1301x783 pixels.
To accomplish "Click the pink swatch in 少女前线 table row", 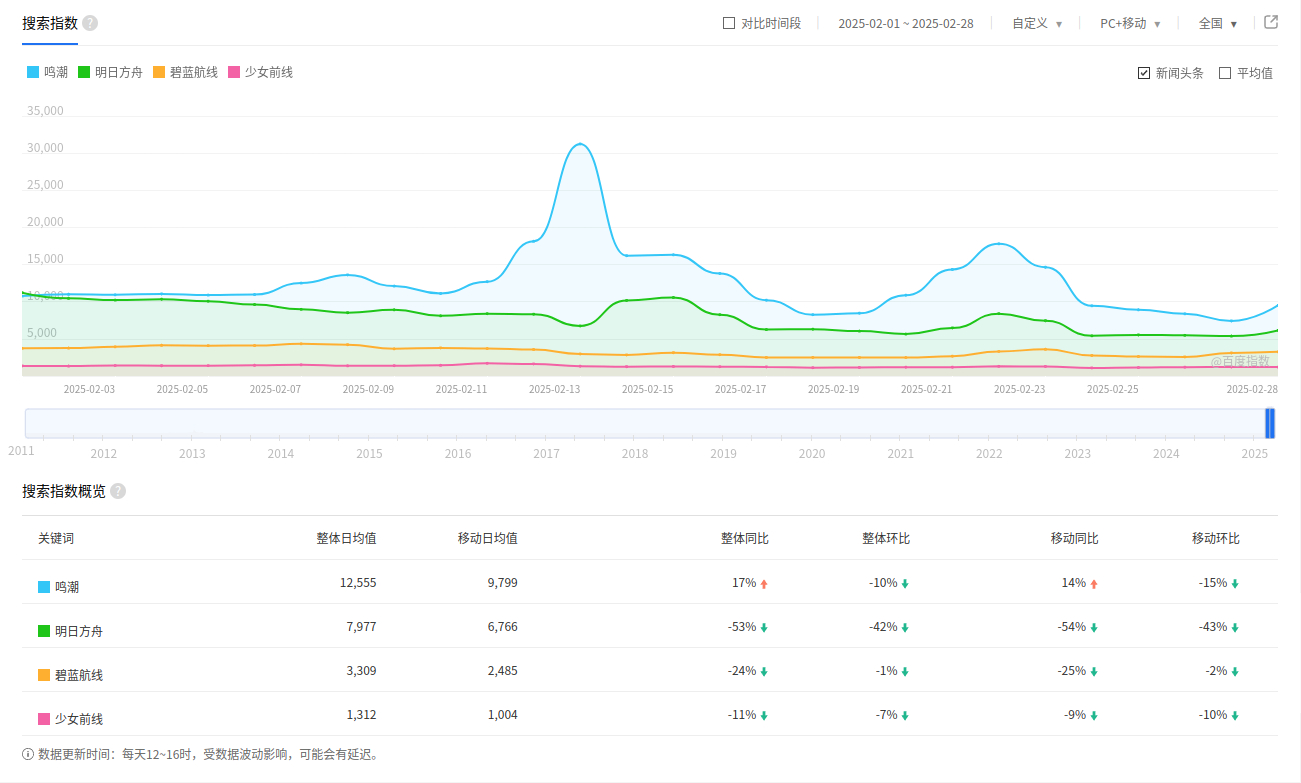I will point(44,719).
